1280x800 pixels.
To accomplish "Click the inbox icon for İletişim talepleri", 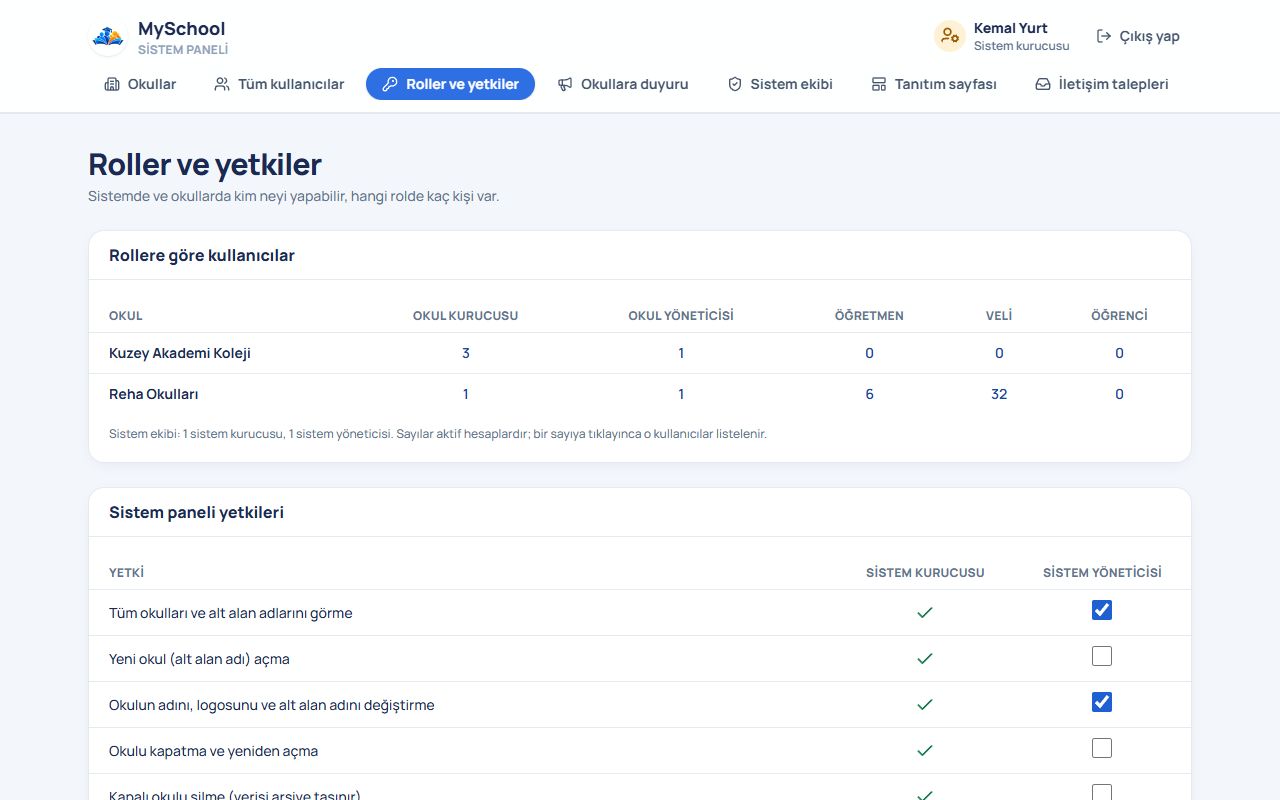I will [1043, 84].
